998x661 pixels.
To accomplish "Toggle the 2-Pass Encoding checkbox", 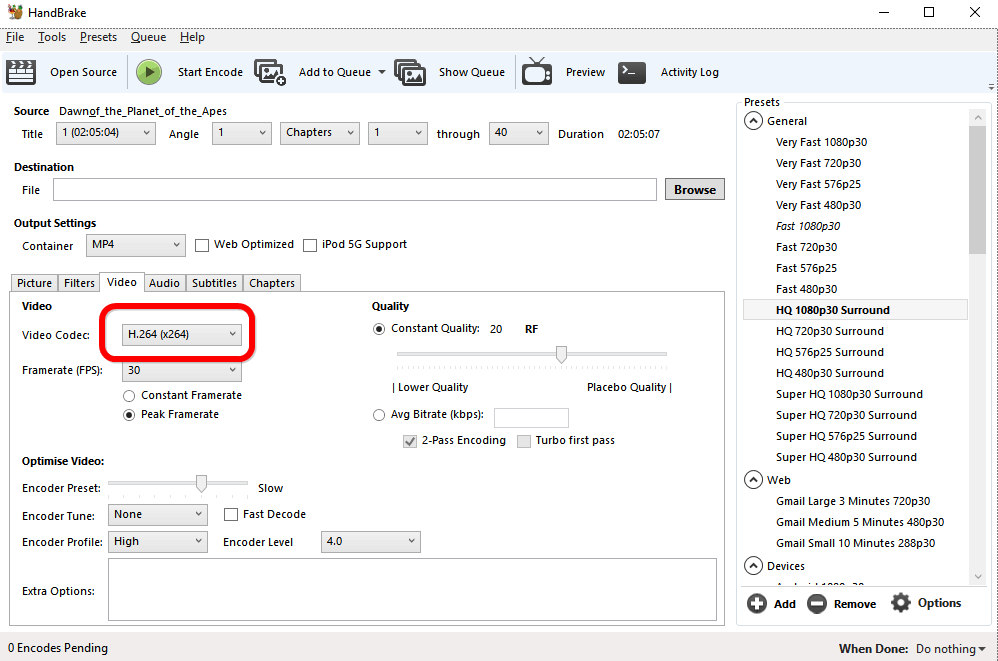I will click(x=410, y=441).
